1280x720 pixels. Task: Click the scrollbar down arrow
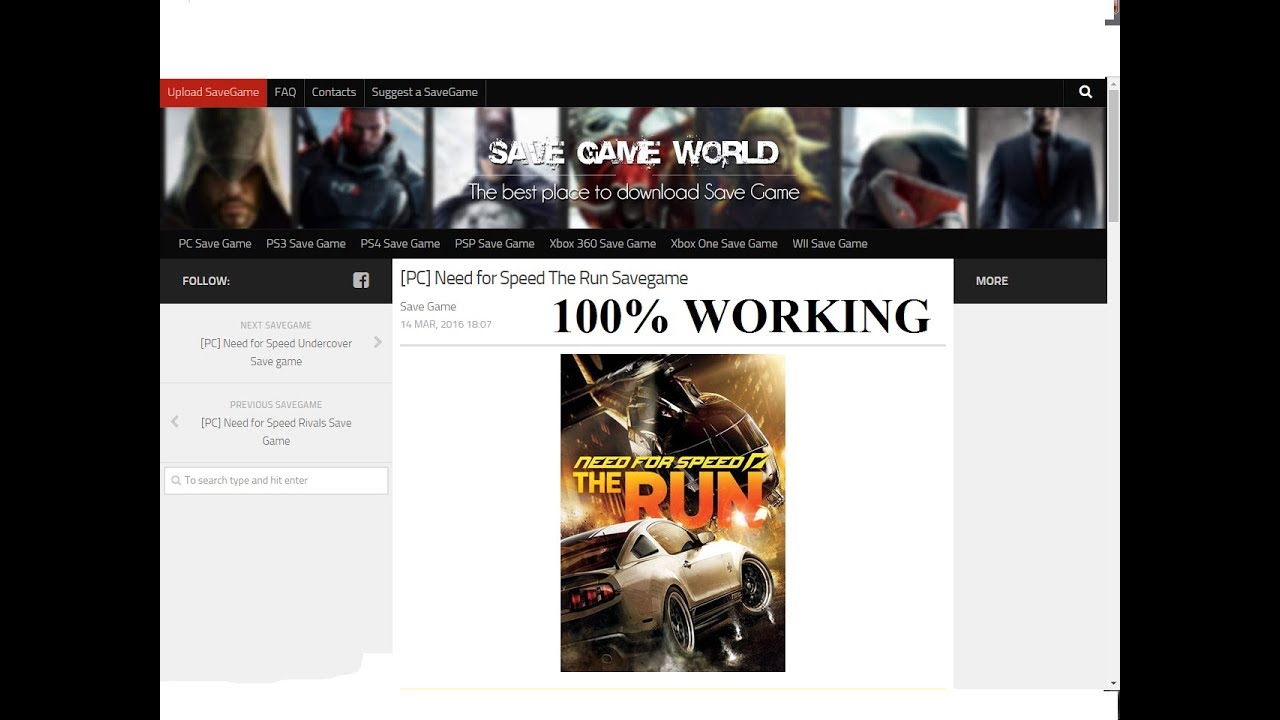[x=1113, y=684]
